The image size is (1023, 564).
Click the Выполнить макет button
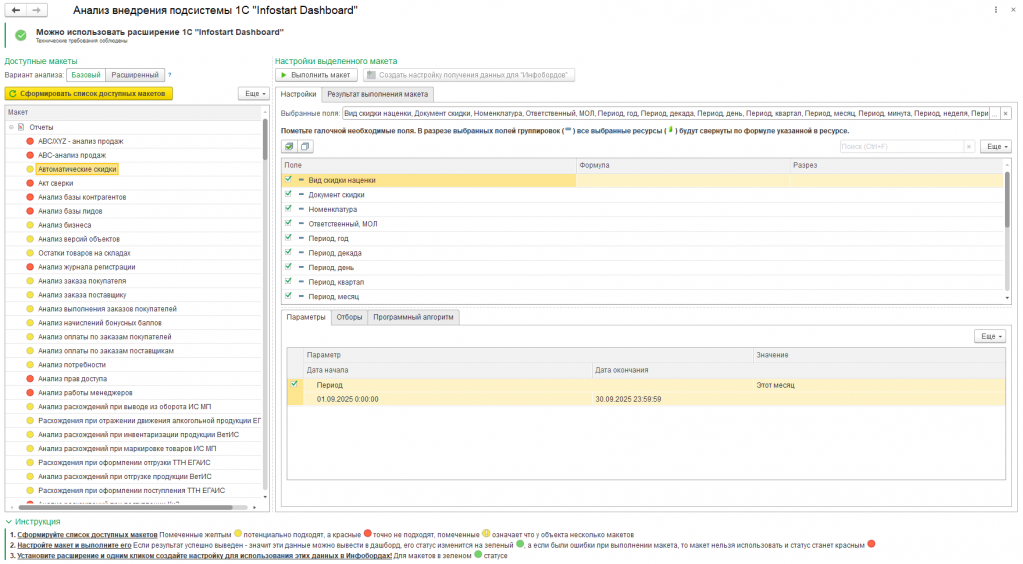316,75
